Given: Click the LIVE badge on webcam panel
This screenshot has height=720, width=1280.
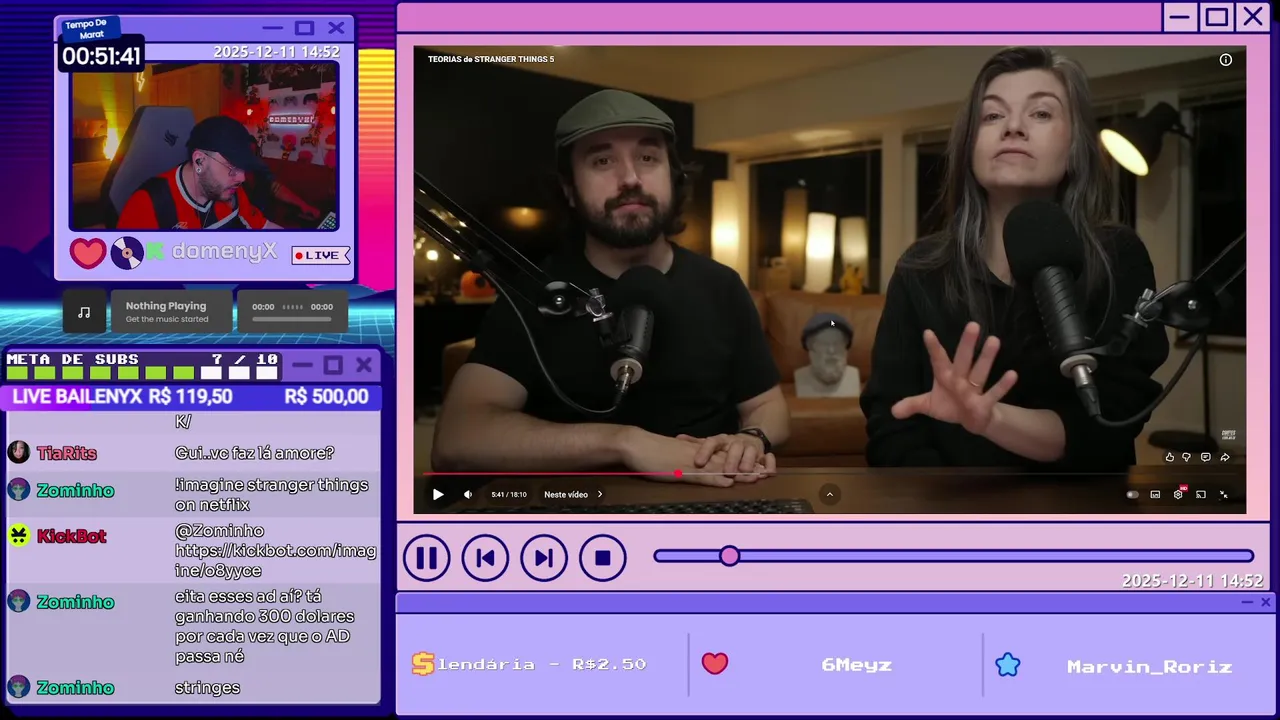Looking at the screenshot, I should (x=321, y=255).
